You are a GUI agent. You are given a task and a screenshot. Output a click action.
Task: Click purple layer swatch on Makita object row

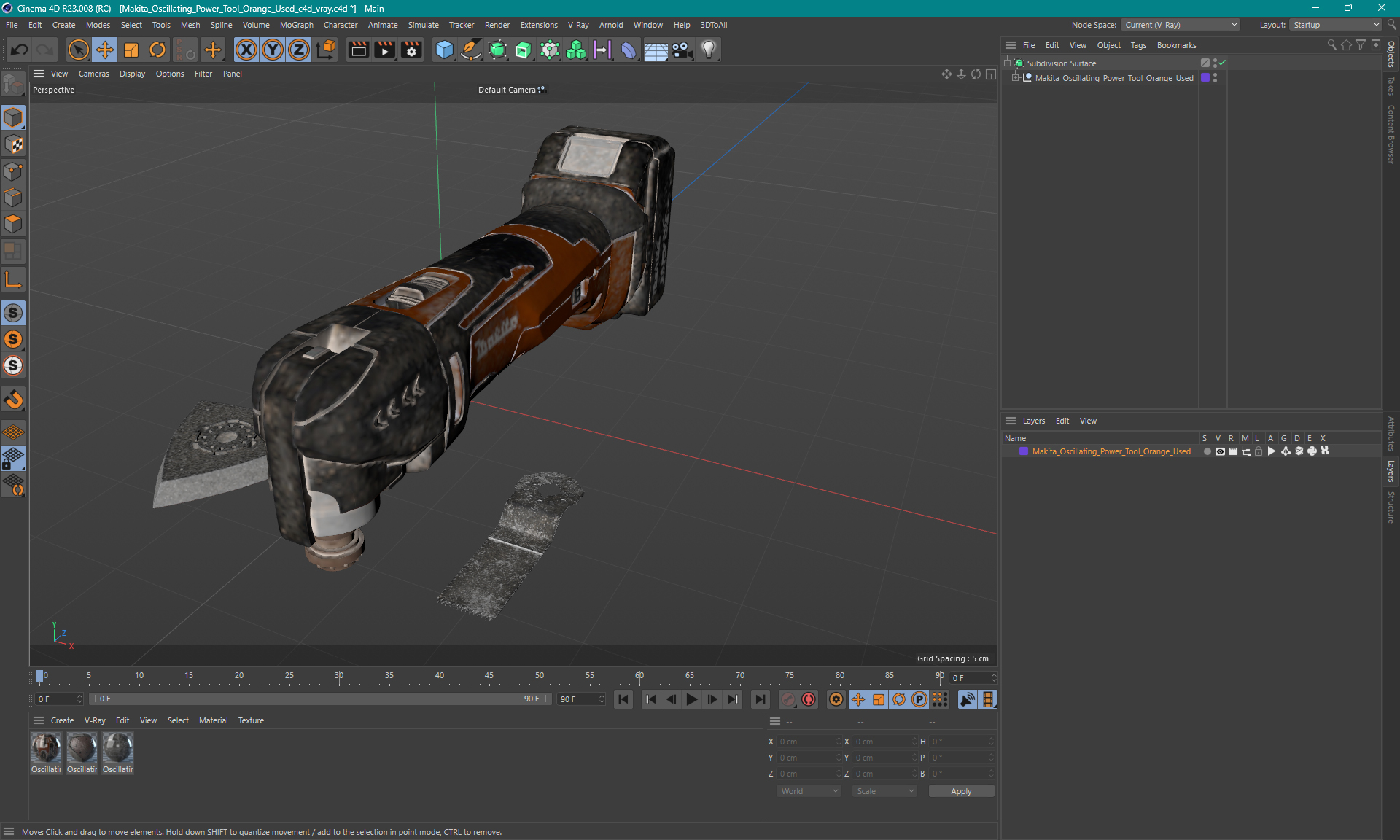click(1205, 78)
